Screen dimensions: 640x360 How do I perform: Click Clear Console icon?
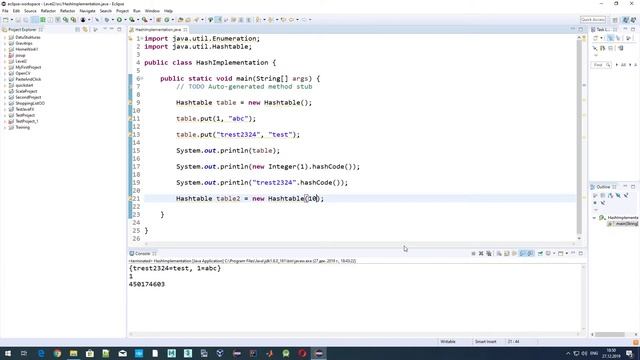point(499,253)
